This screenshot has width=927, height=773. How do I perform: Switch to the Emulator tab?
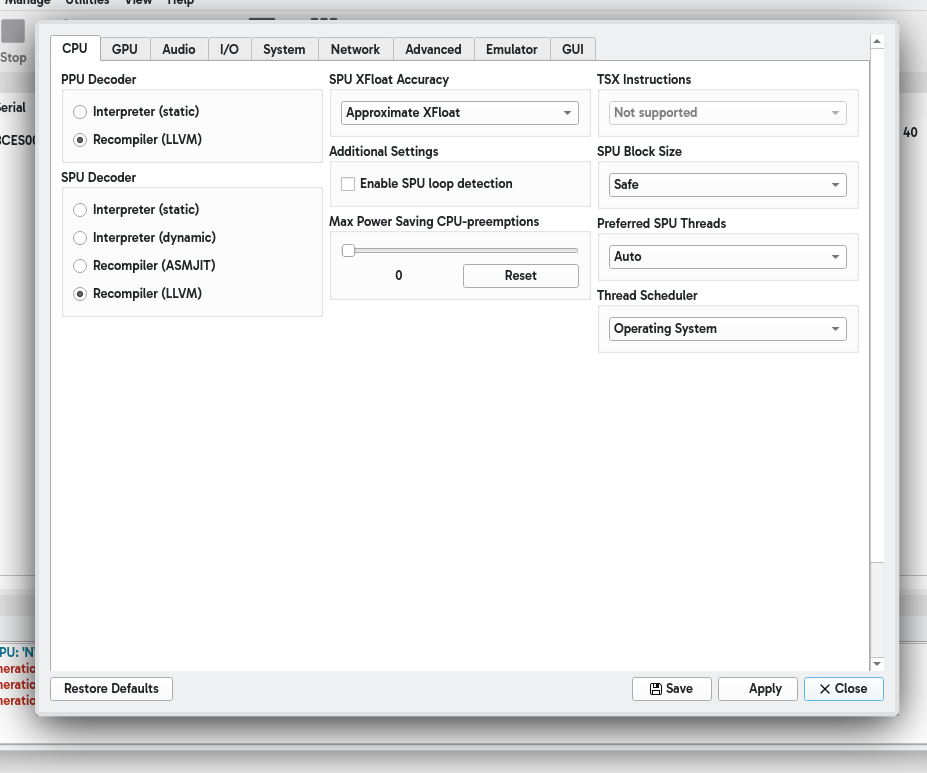click(x=512, y=49)
